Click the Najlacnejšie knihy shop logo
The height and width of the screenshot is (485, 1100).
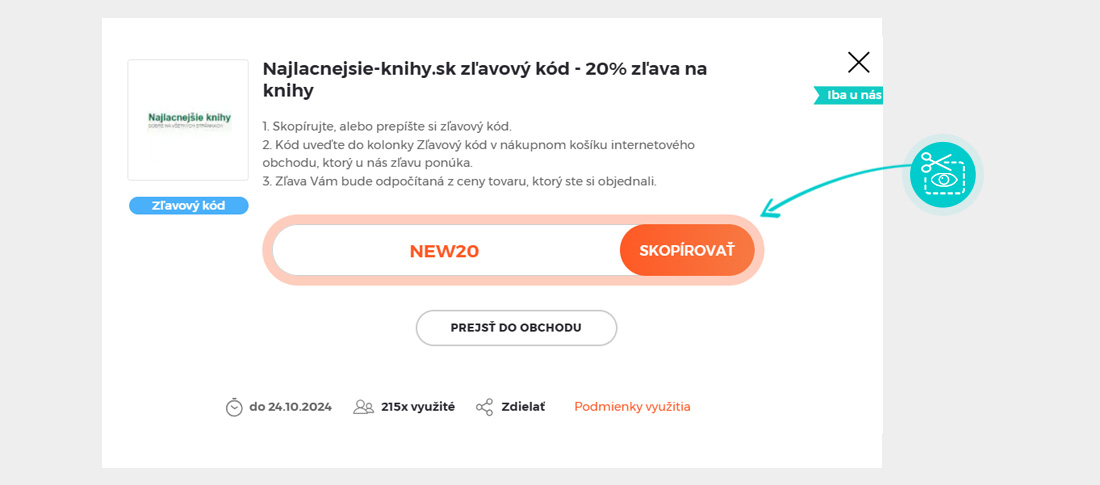pos(188,120)
